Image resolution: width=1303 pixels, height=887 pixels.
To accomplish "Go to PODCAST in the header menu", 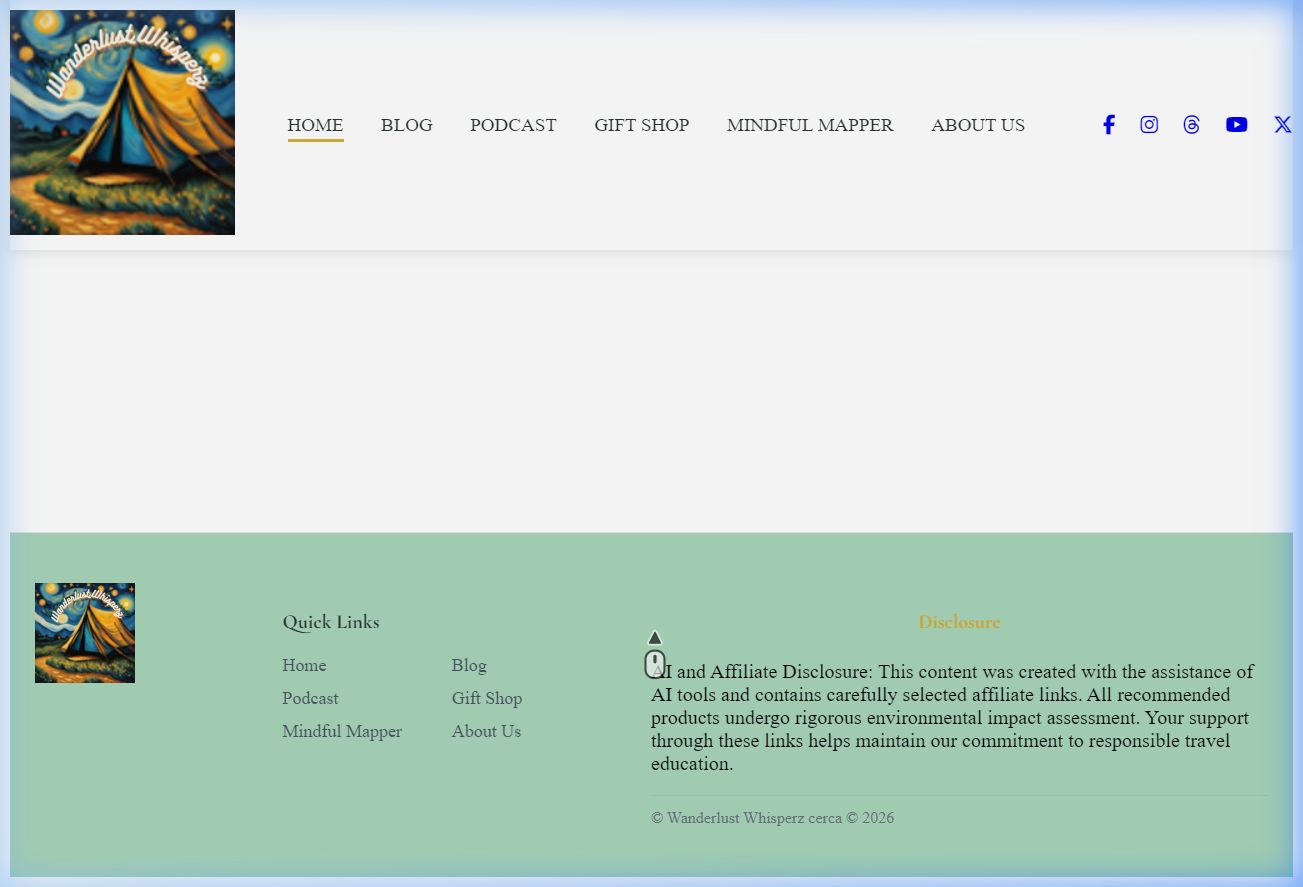I will [x=513, y=125].
